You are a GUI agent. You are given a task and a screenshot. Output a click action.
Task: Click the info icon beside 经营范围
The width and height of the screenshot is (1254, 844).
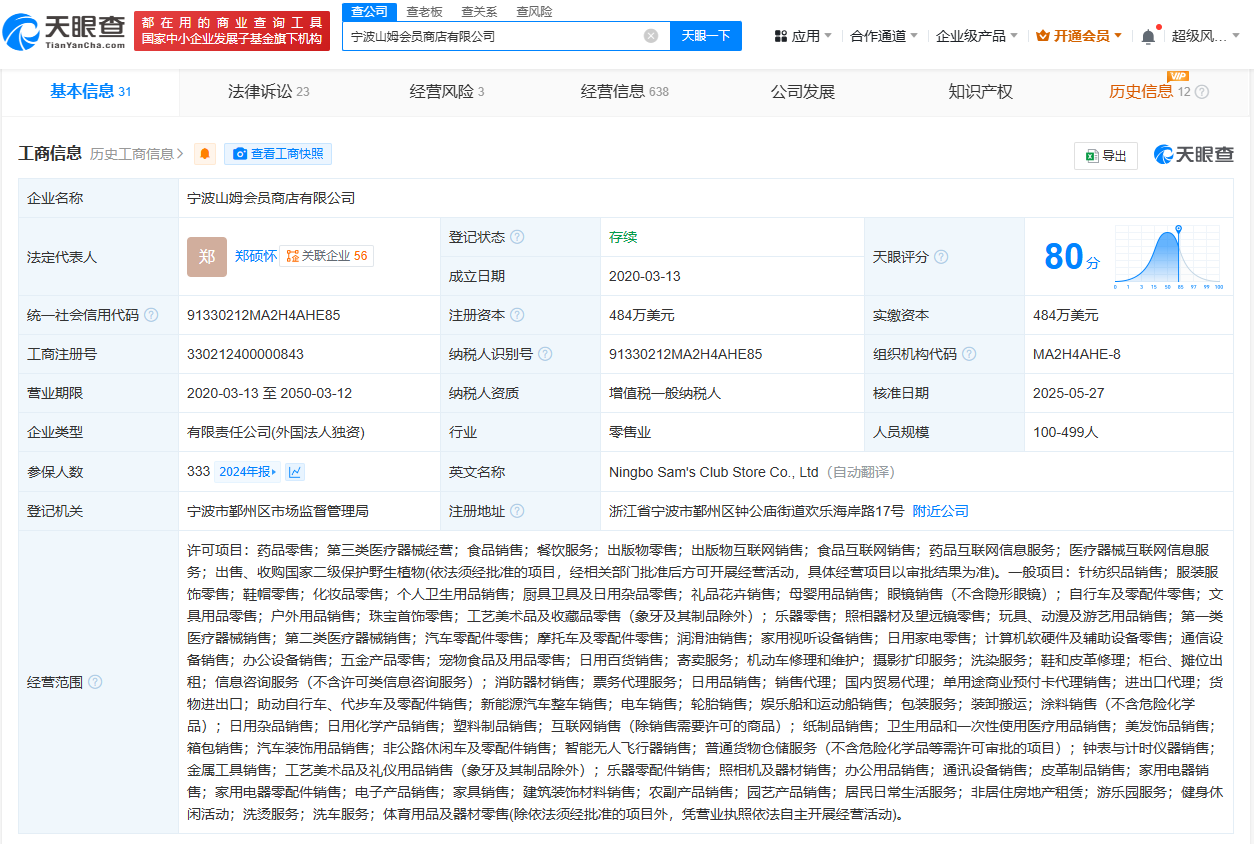tap(95, 682)
